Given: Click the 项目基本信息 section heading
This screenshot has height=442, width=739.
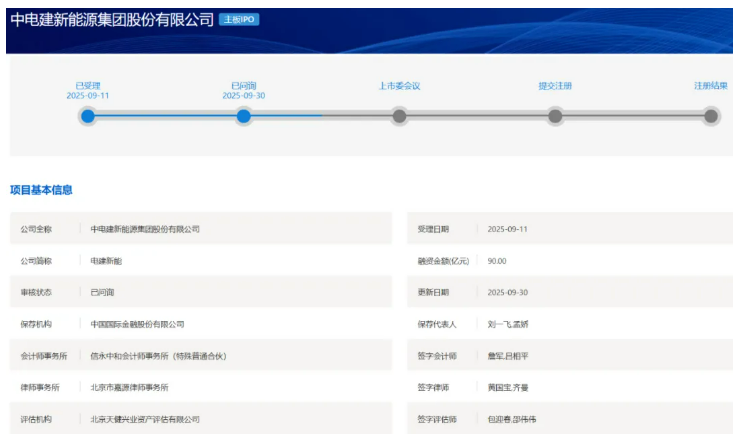Looking at the screenshot, I should (x=41, y=190).
